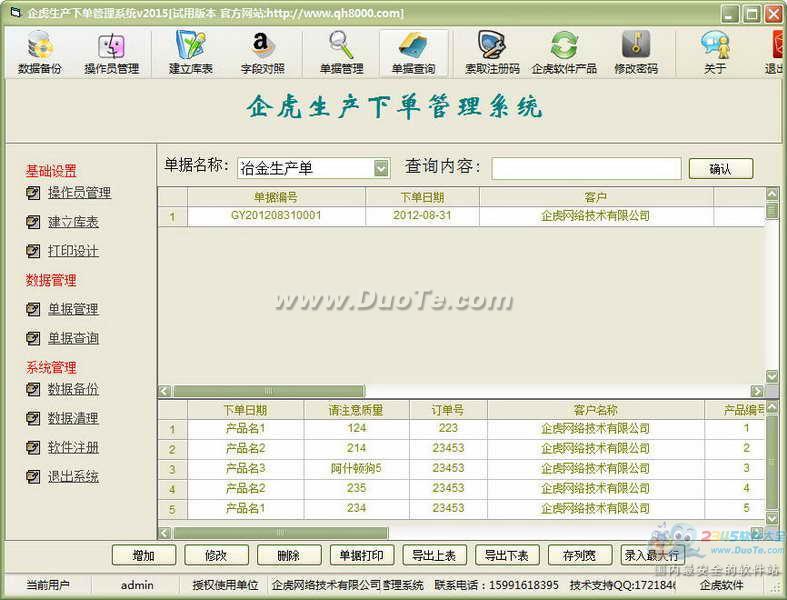This screenshot has height=600, width=787.
Task: Click the 删除 button
Action: point(289,555)
